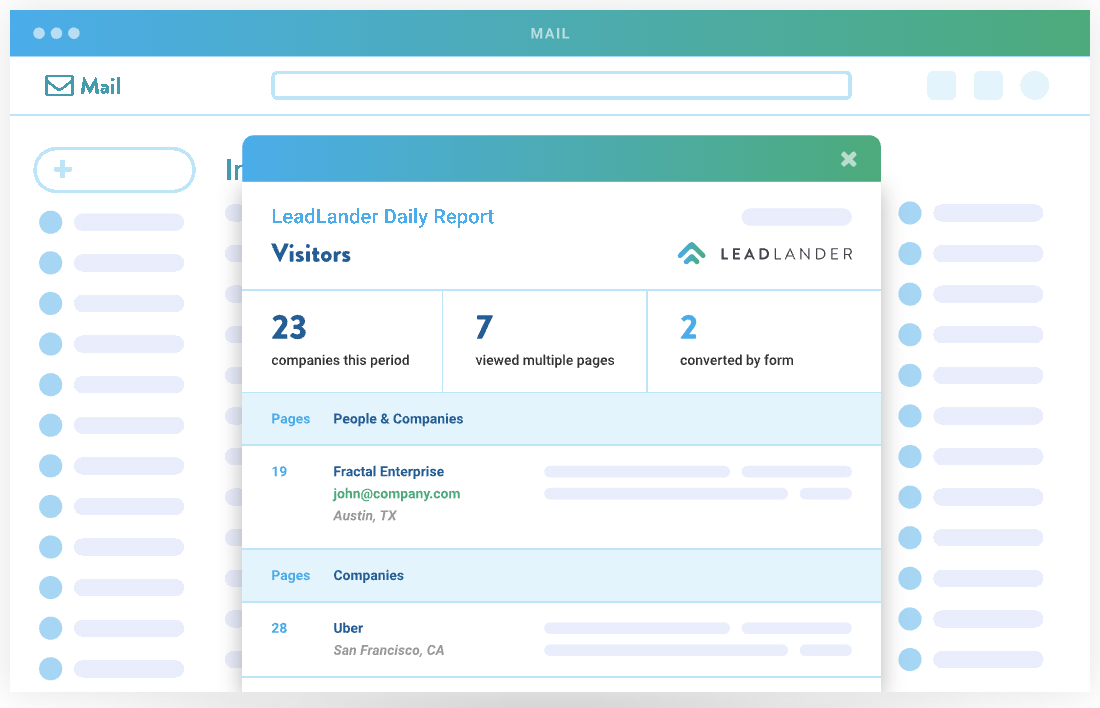Screen dimensions: 1100x708
Task: Focus the search field in the mail header
Action: [x=561, y=86]
